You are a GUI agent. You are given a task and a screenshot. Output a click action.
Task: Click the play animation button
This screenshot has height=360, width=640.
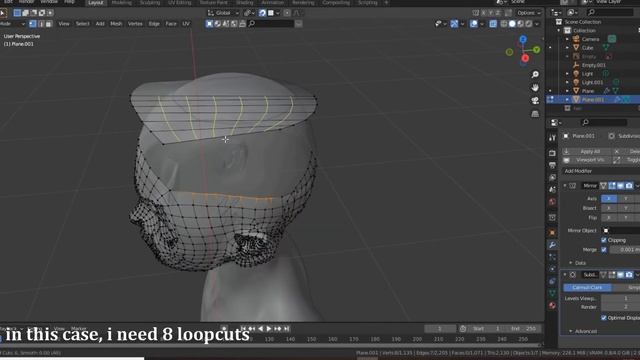coord(269,329)
